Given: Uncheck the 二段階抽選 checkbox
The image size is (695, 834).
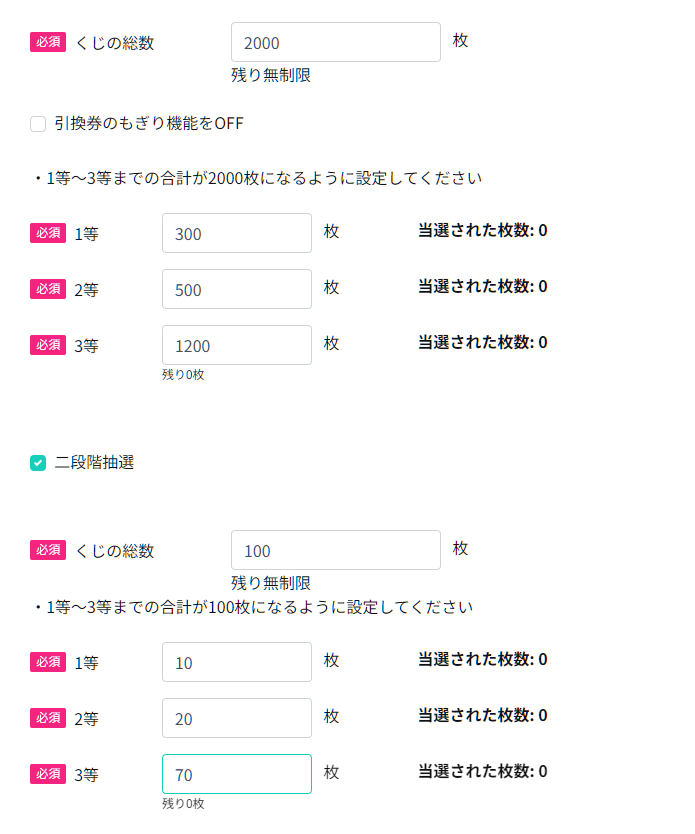Looking at the screenshot, I should (x=38, y=463).
